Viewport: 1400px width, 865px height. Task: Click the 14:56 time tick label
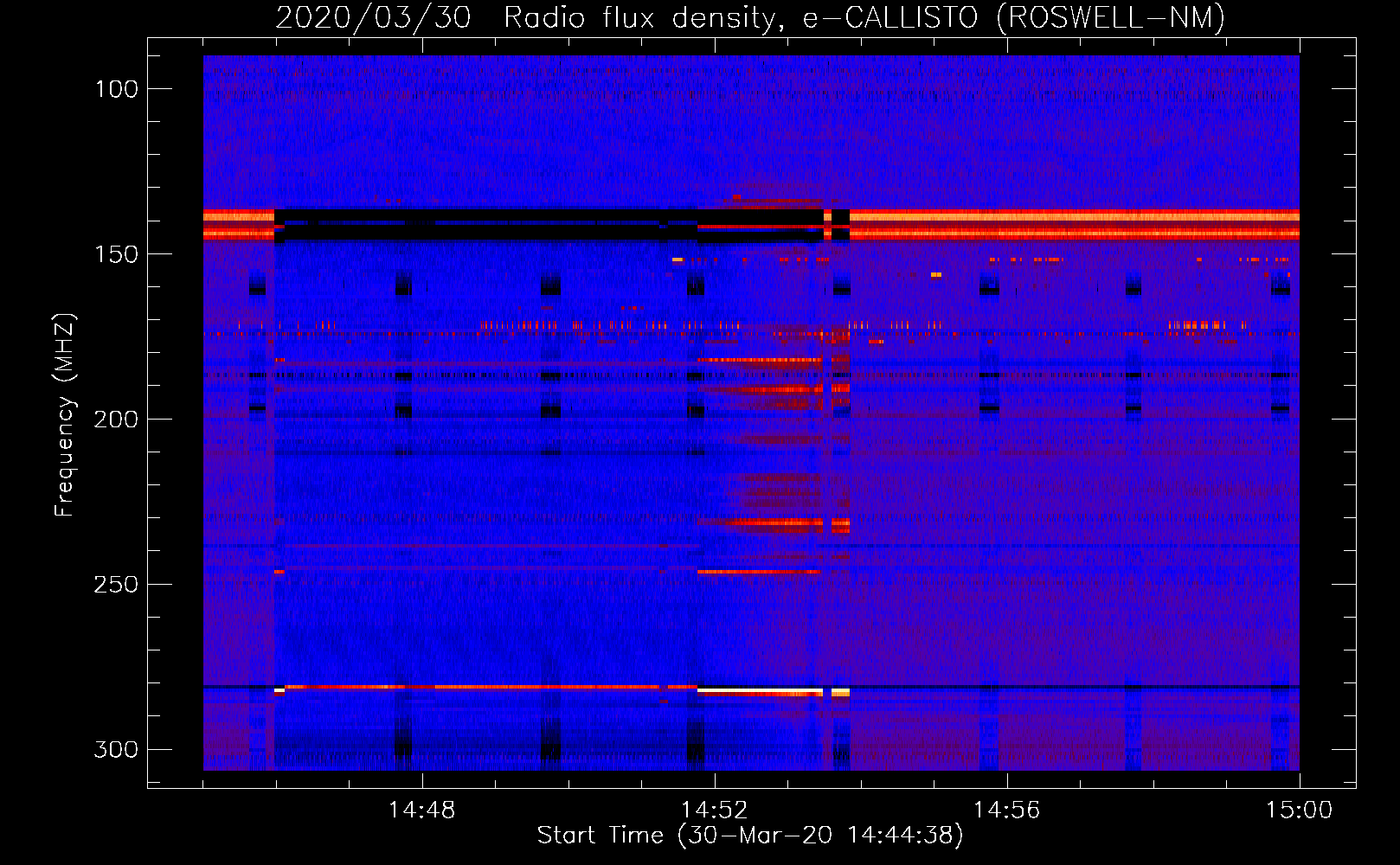[x=1006, y=811]
